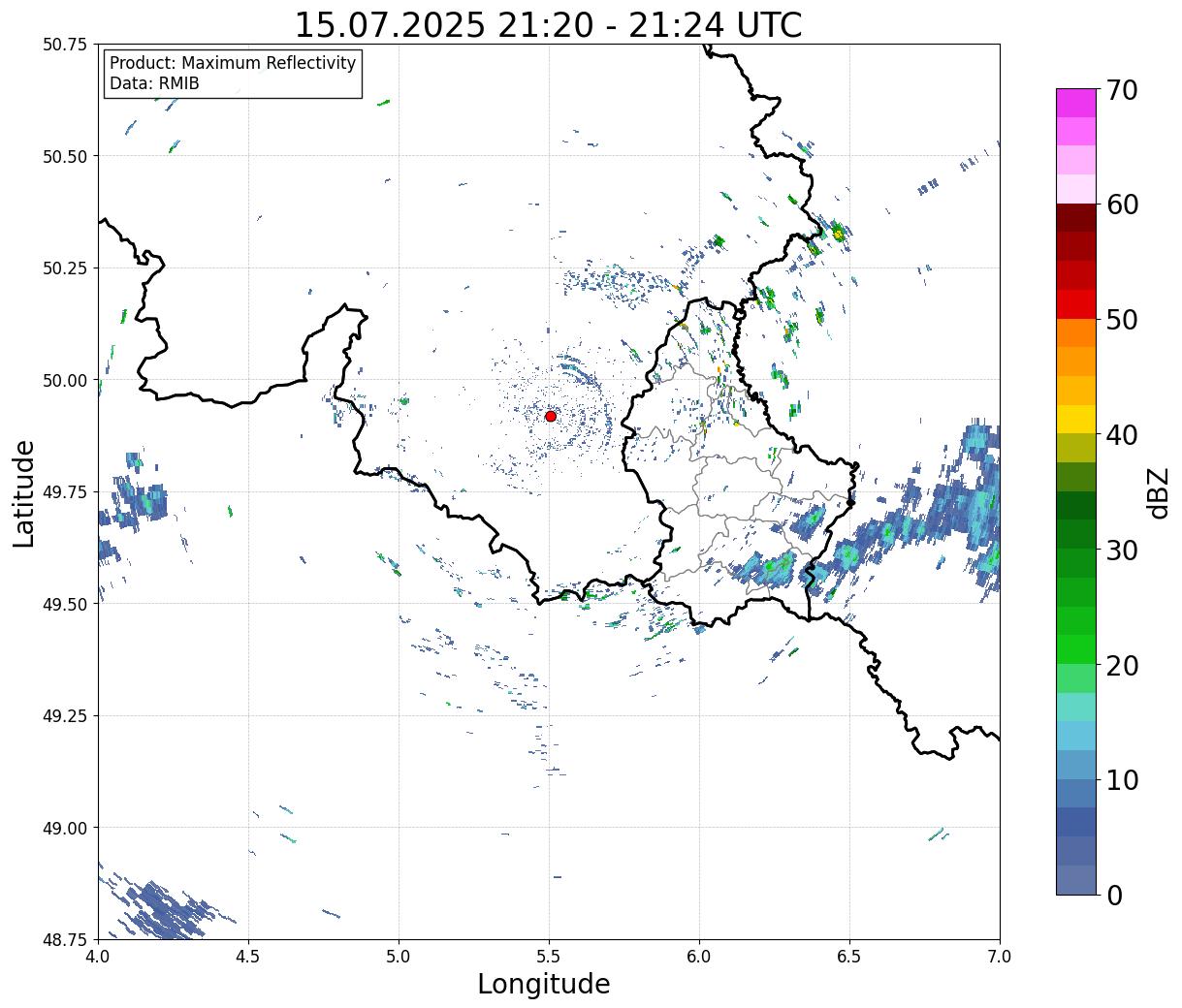The width and height of the screenshot is (1182, 1008).
Task: Click colorbar tick label 60
Action: pos(1124,205)
